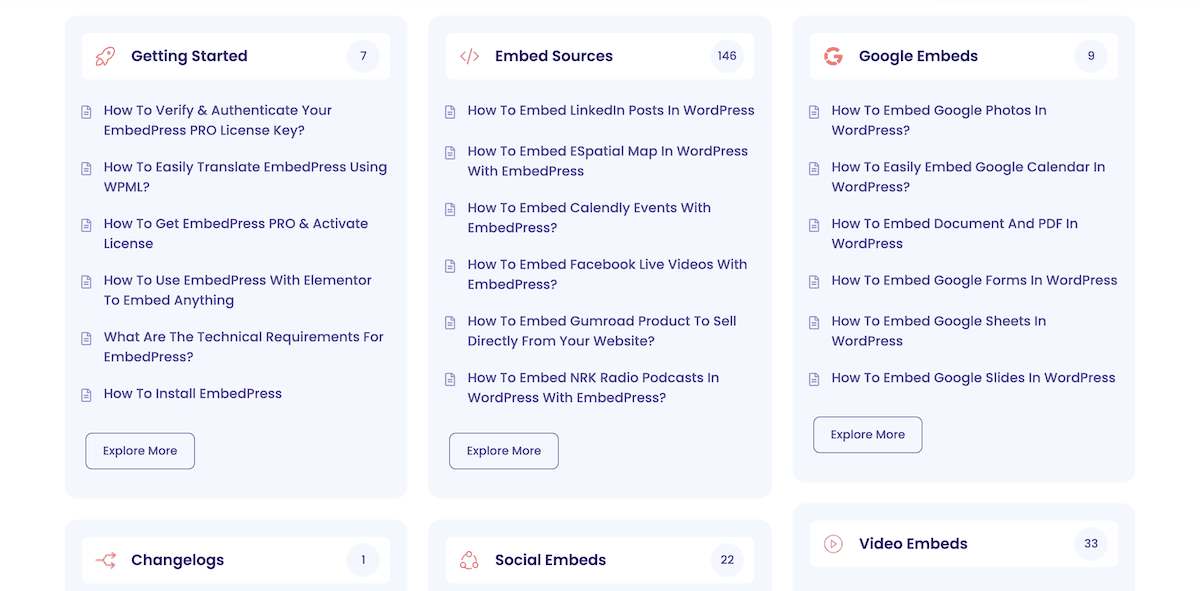Click the Google logo icon beside Google Embeds

tap(833, 56)
